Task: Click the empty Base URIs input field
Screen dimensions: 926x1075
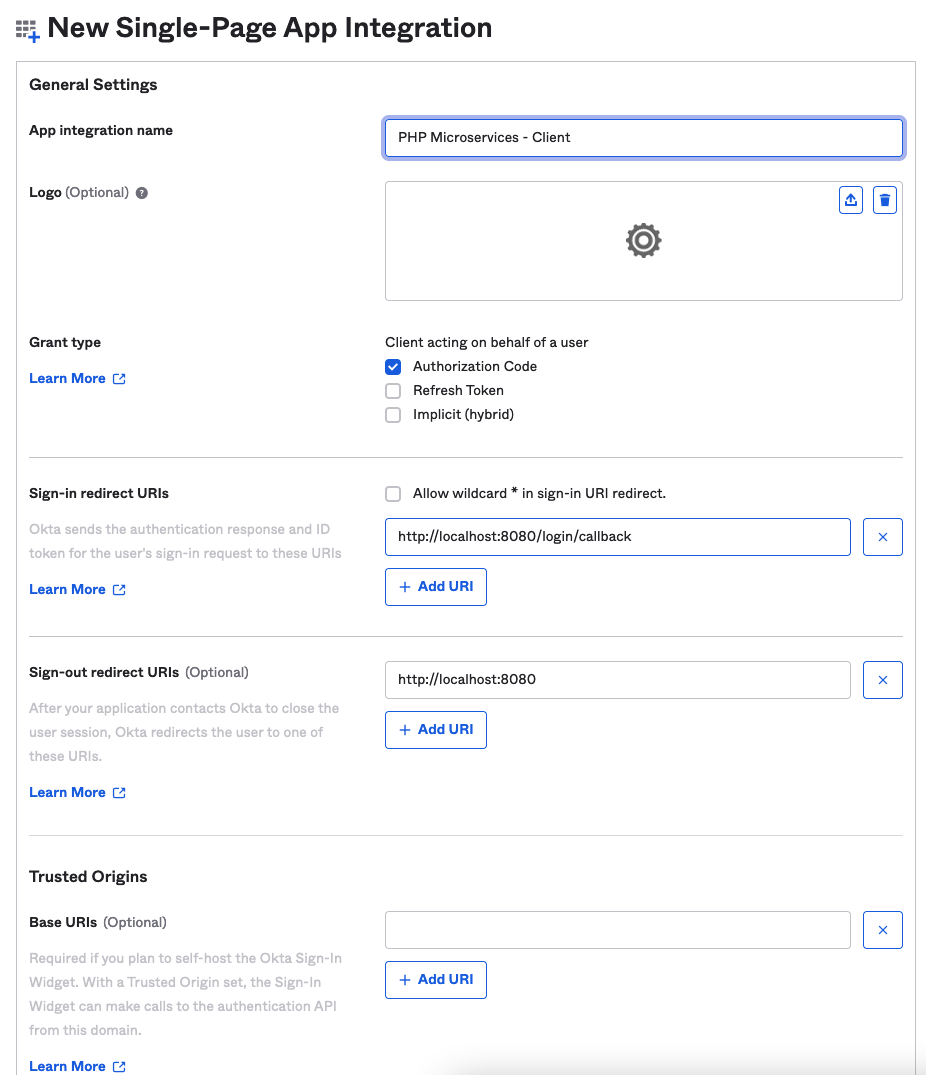Action: pyautogui.click(x=617, y=930)
